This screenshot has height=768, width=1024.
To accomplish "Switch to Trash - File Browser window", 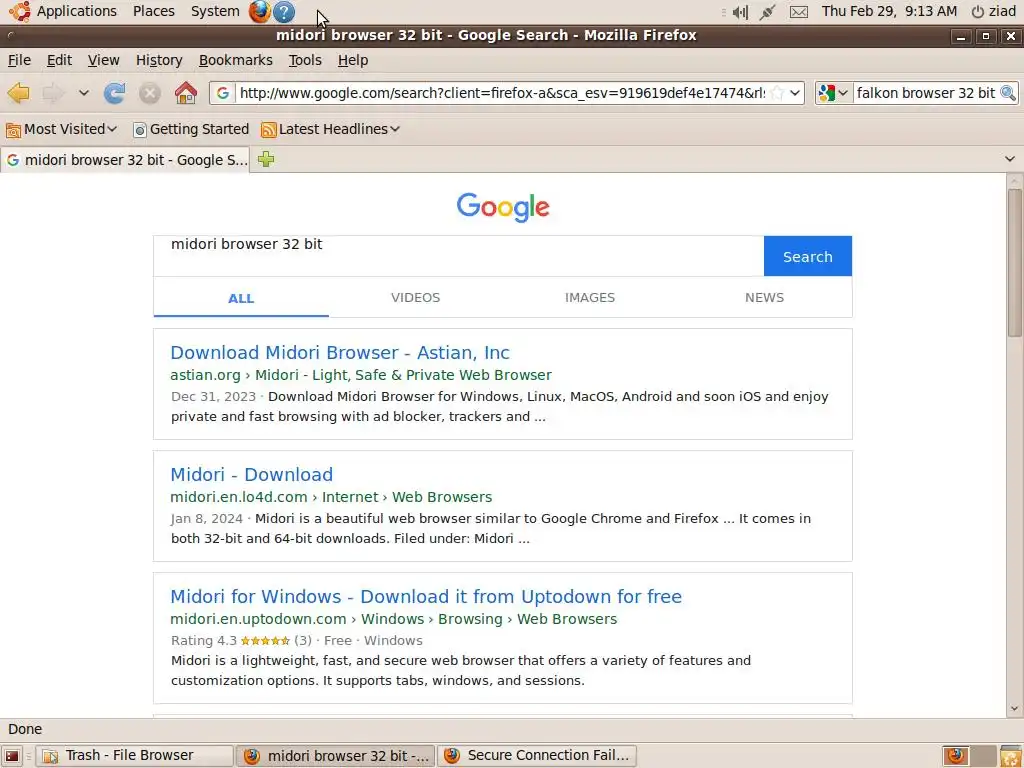I will [x=134, y=756].
